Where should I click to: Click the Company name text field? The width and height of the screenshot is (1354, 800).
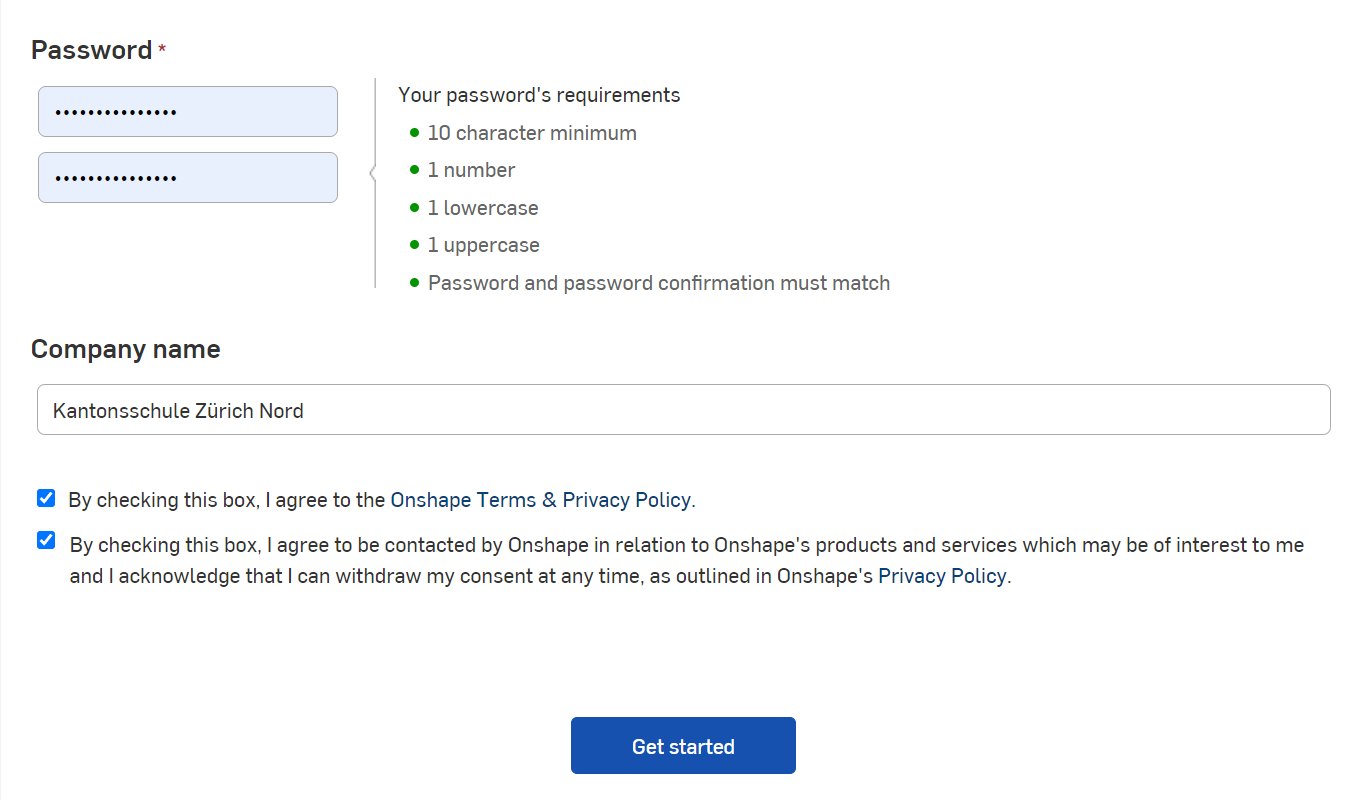(683, 410)
